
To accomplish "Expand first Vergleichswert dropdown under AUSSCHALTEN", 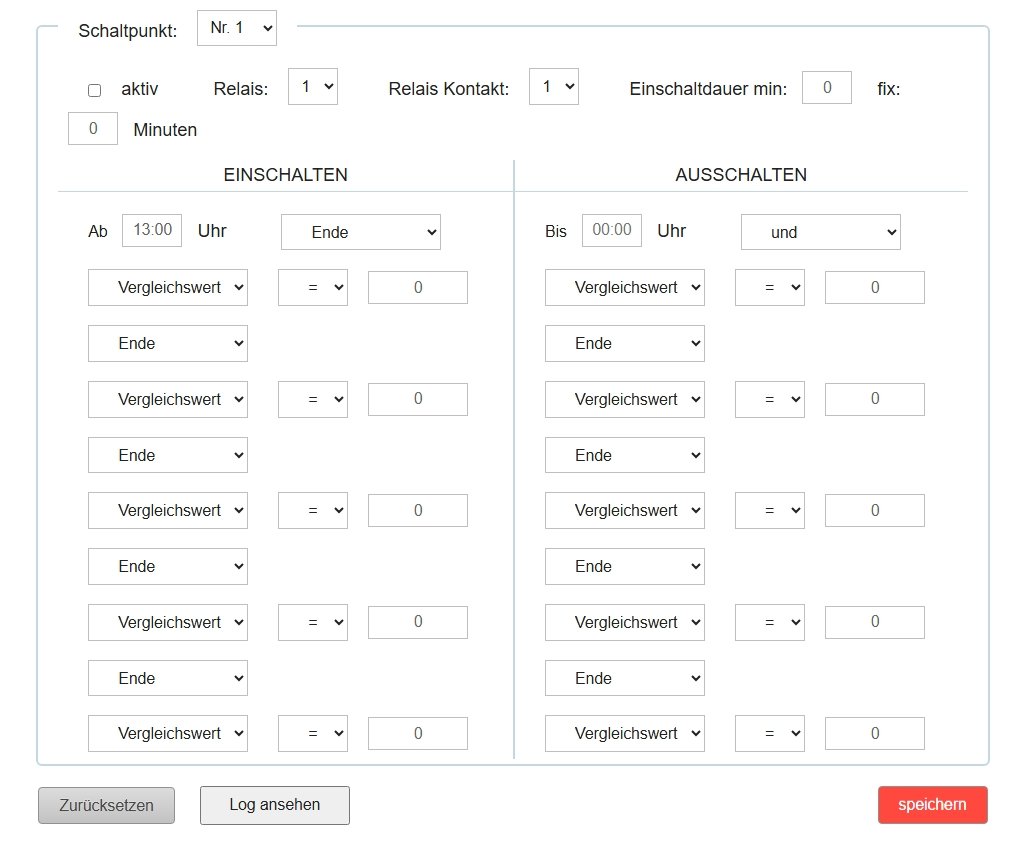I will point(625,288).
